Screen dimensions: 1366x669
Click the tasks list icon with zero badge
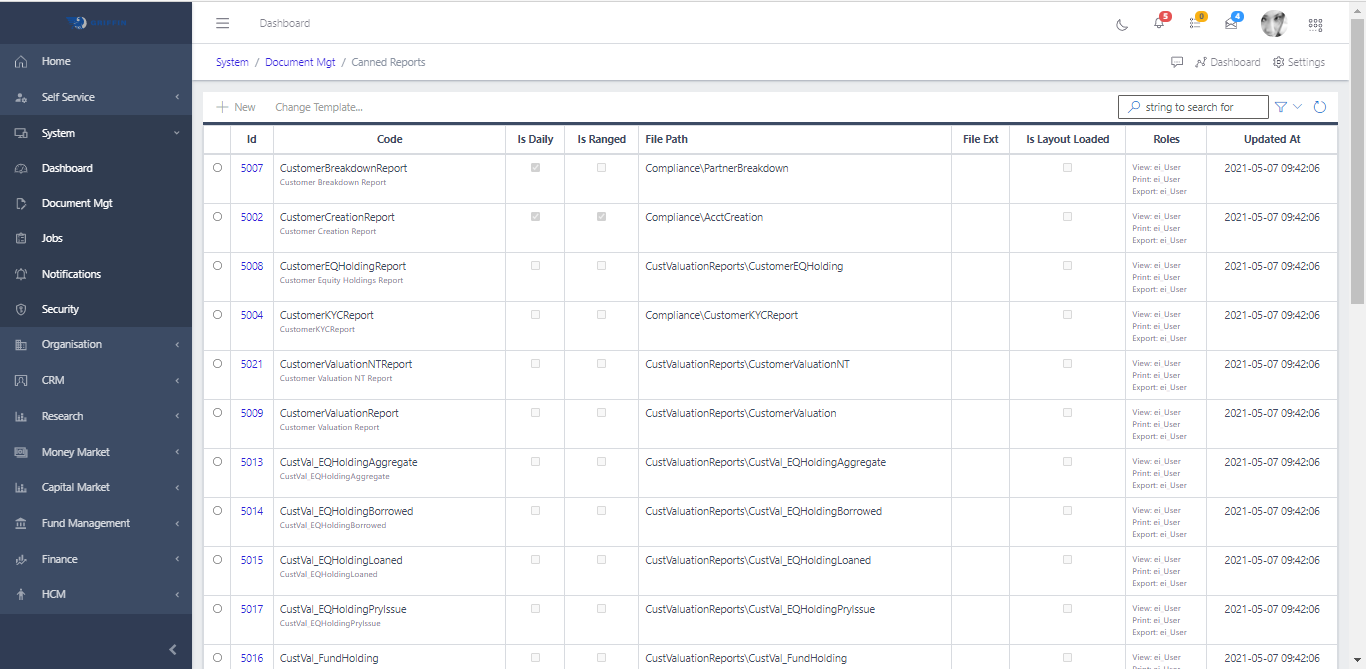[1194, 22]
